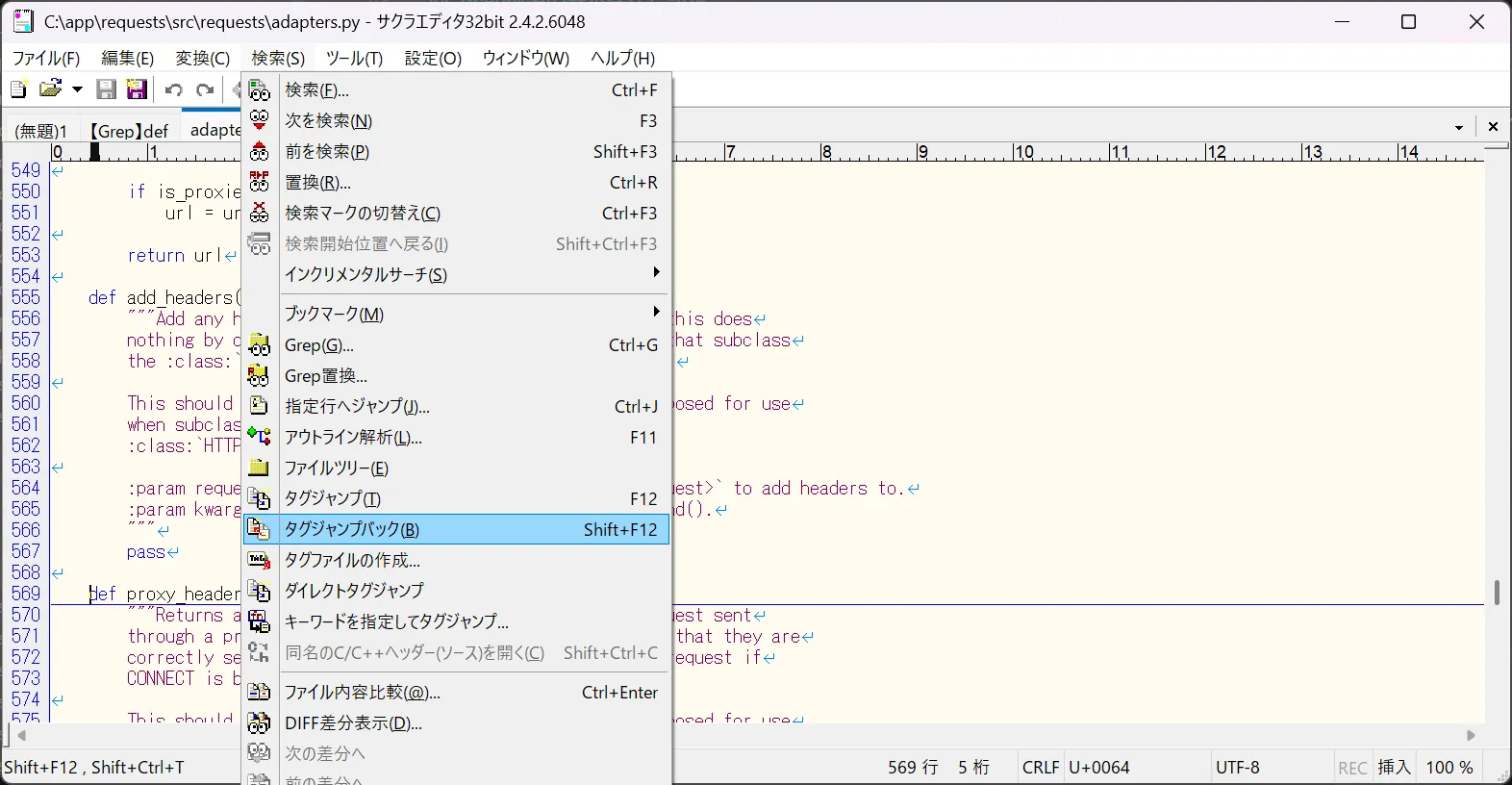The height and width of the screenshot is (785, 1512).
Task: Switch to the 【Grep】def tab
Action: [x=129, y=131]
